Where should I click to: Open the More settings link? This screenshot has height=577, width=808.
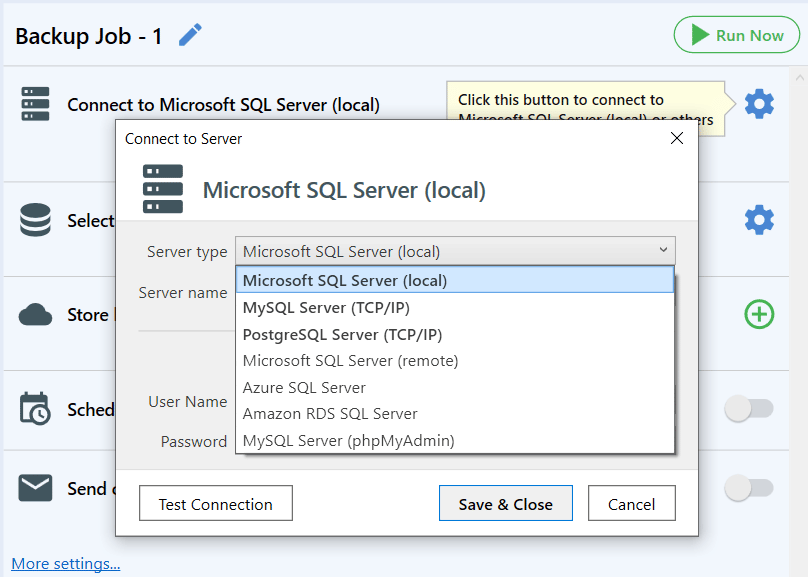coord(66,564)
